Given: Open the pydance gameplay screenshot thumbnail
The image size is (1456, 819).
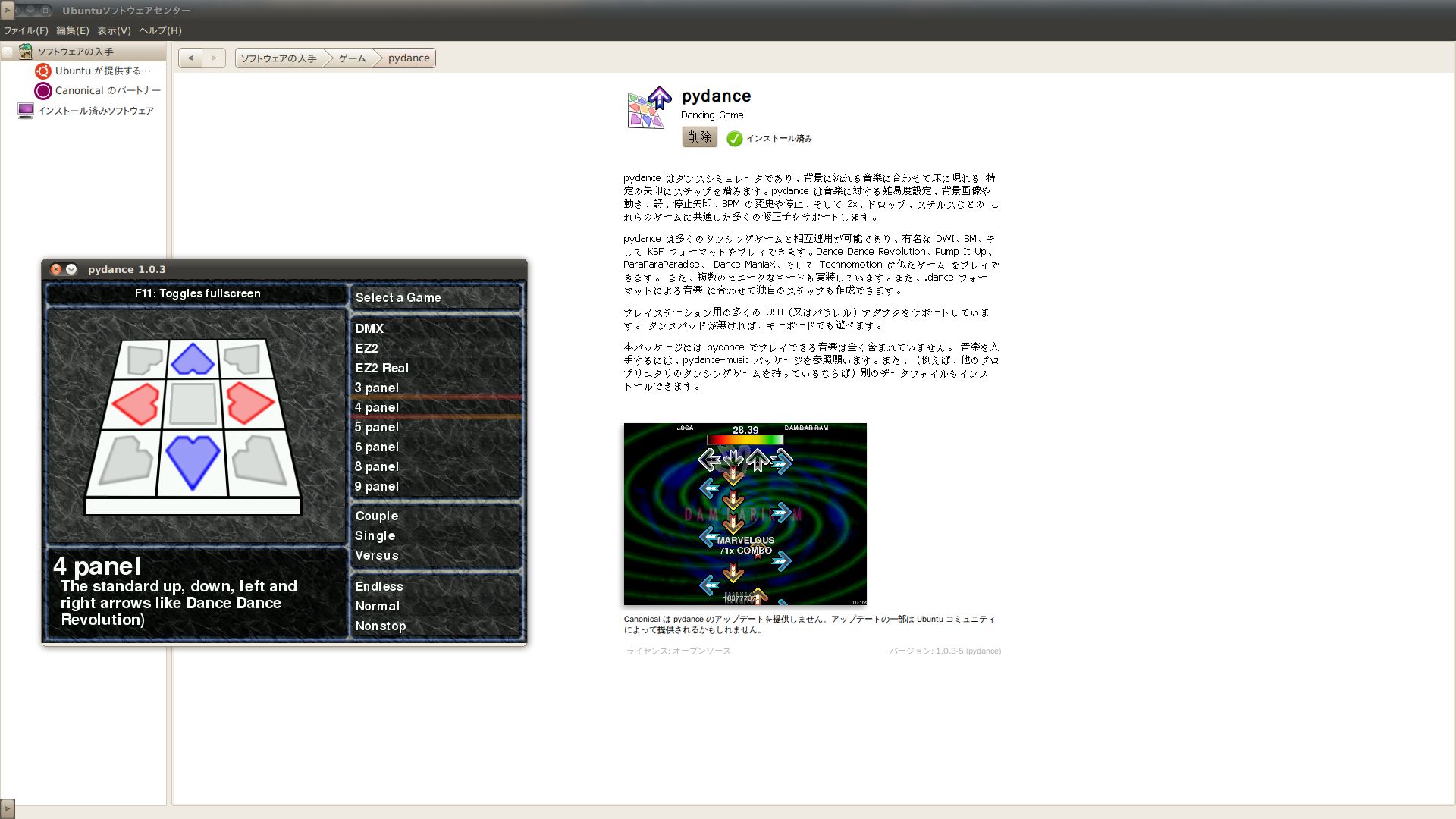Looking at the screenshot, I should click(745, 514).
